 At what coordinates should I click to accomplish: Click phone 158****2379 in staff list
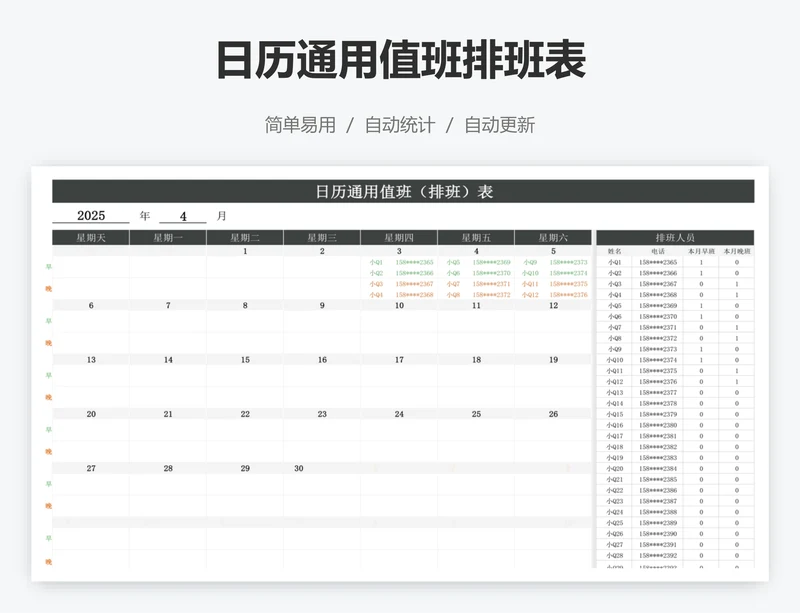coord(658,414)
